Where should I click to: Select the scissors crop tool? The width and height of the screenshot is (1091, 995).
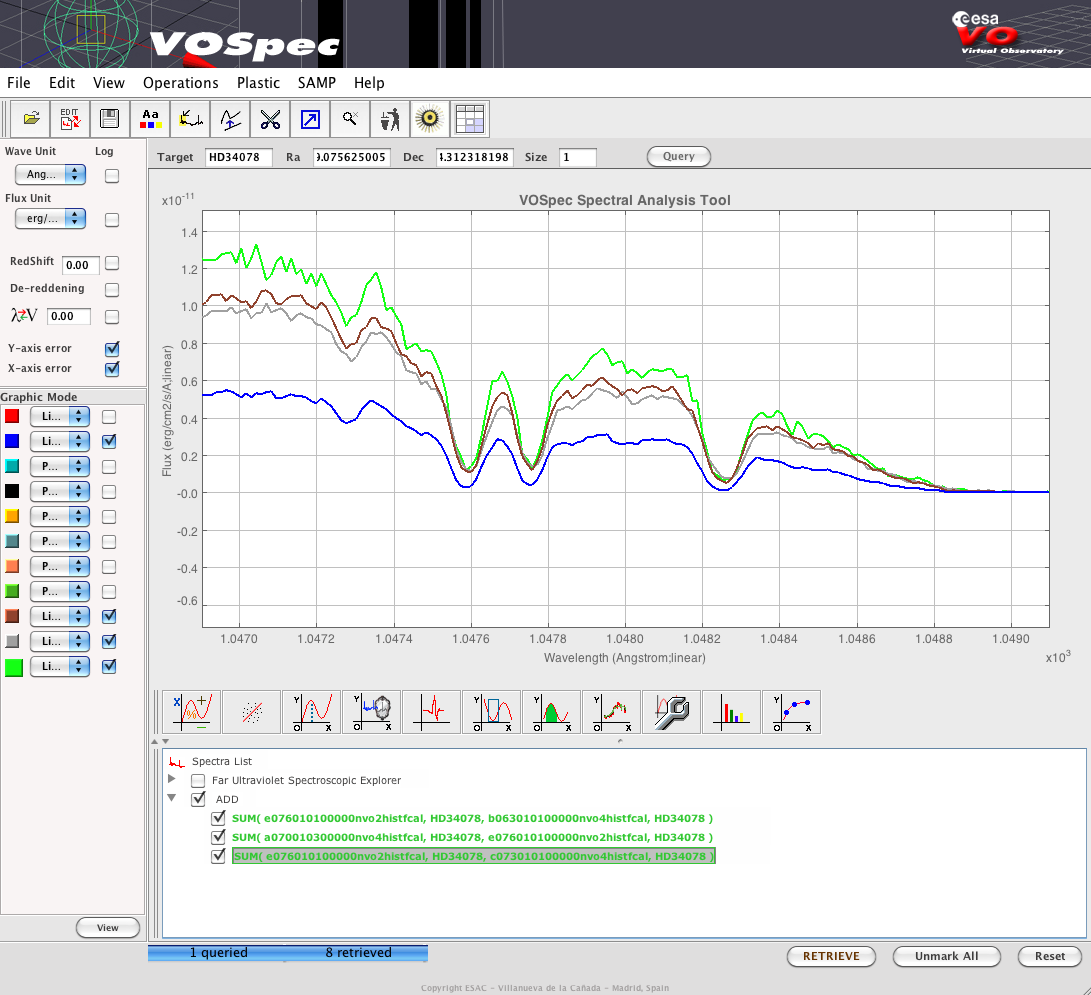click(x=270, y=119)
